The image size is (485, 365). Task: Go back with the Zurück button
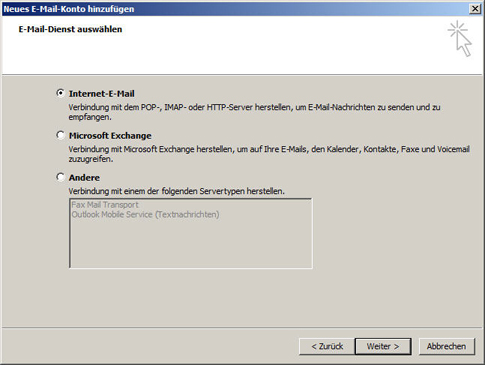(x=327, y=346)
